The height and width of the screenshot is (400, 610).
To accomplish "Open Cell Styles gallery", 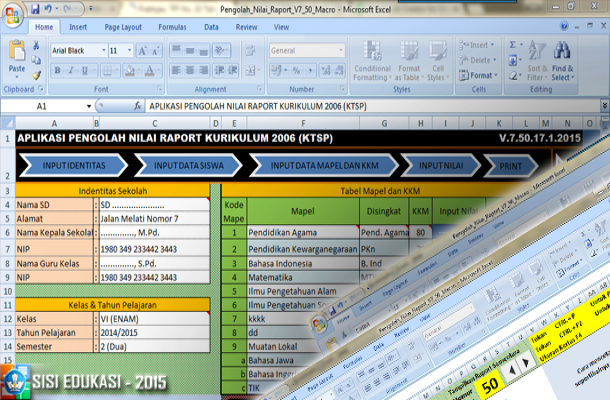I will pos(438,61).
